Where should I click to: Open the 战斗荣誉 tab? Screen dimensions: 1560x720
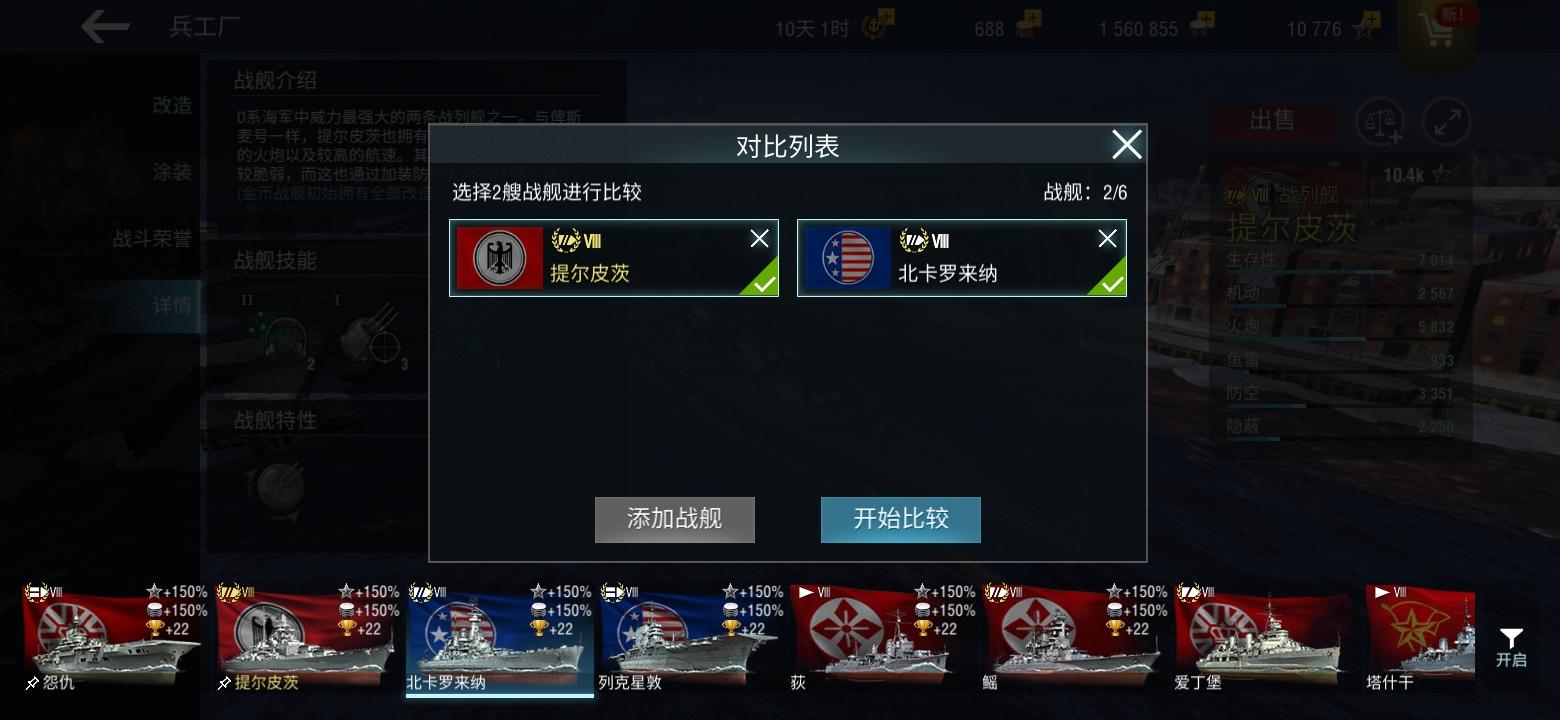(152, 239)
